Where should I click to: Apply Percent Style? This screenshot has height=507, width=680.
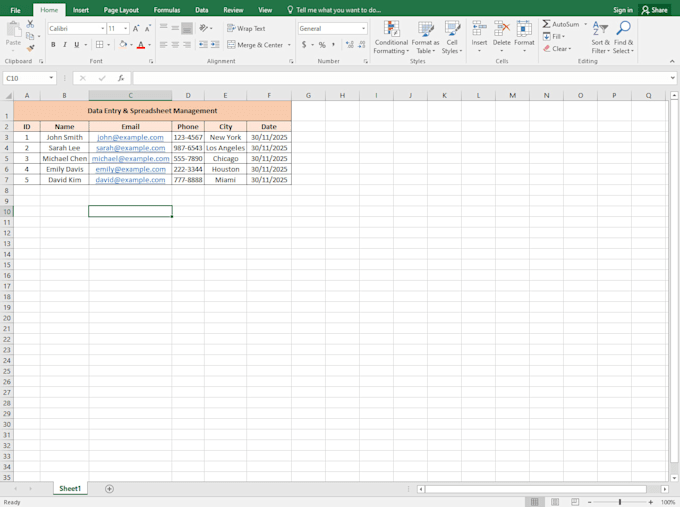click(322, 45)
